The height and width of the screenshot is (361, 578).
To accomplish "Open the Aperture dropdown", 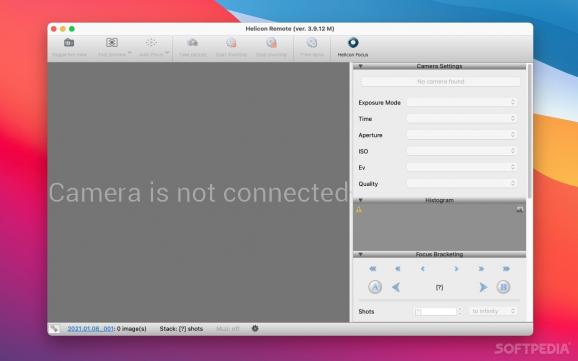I will [462, 135].
